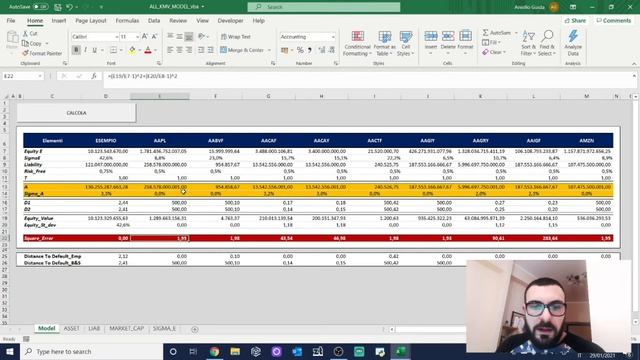Expand the font color dropdown arrow
Viewport: 640px width, 360px height.
tap(156, 50)
